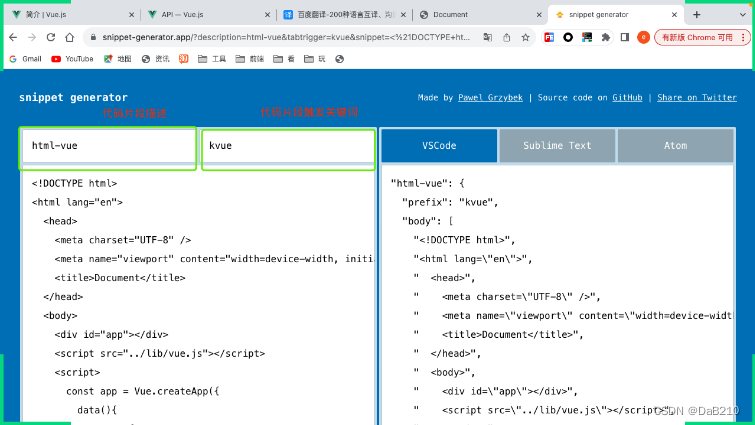755x425 pixels.
Task: Close the Document tab
Action: tap(539, 15)
